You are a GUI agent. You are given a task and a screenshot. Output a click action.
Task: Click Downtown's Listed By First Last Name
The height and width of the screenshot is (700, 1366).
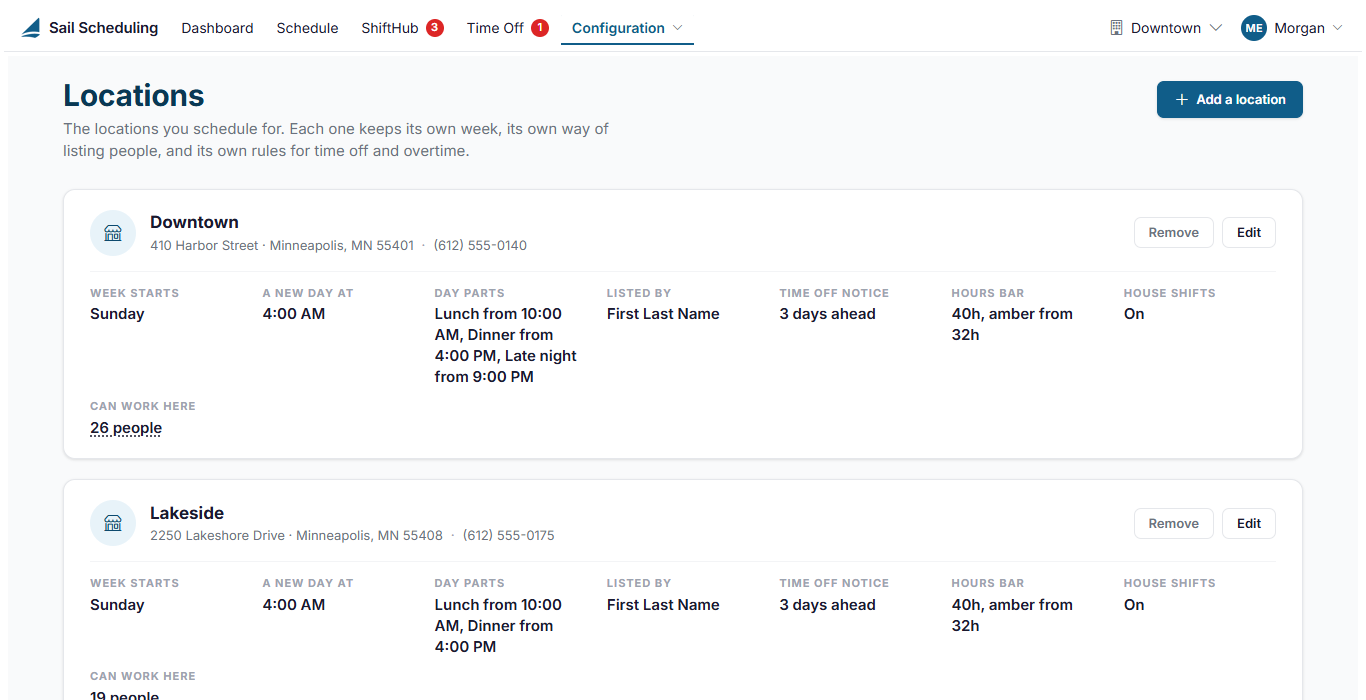[663, 314]
